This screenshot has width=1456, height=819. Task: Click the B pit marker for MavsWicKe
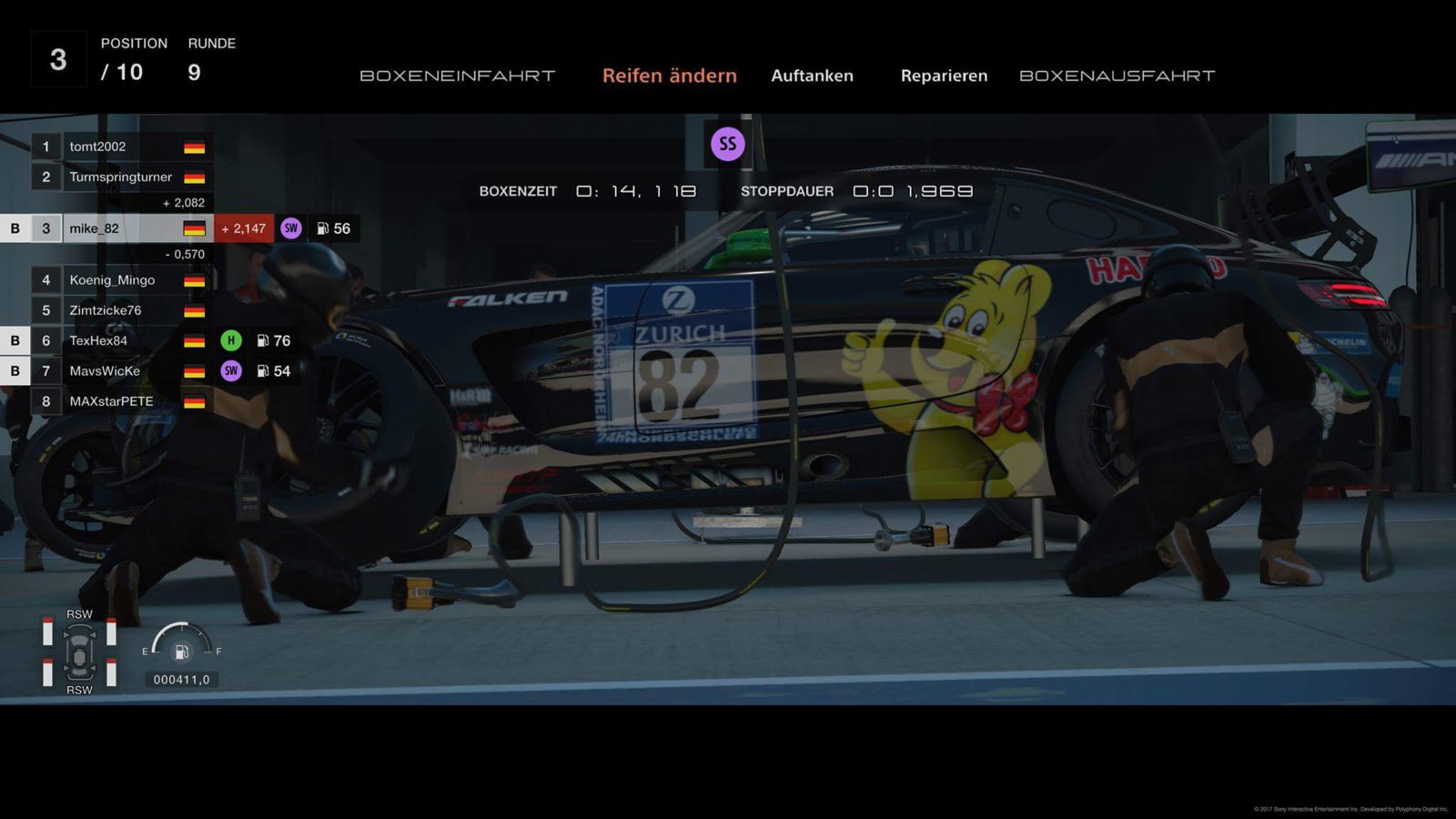pyautogui.click(x=15, y=370)
